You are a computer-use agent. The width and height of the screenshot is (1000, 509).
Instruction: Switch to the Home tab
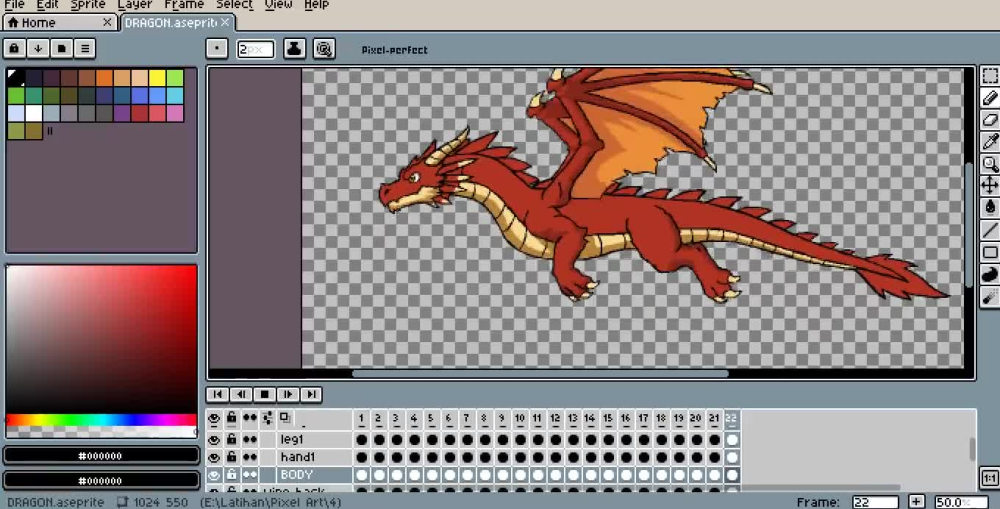tap(38, 22)
